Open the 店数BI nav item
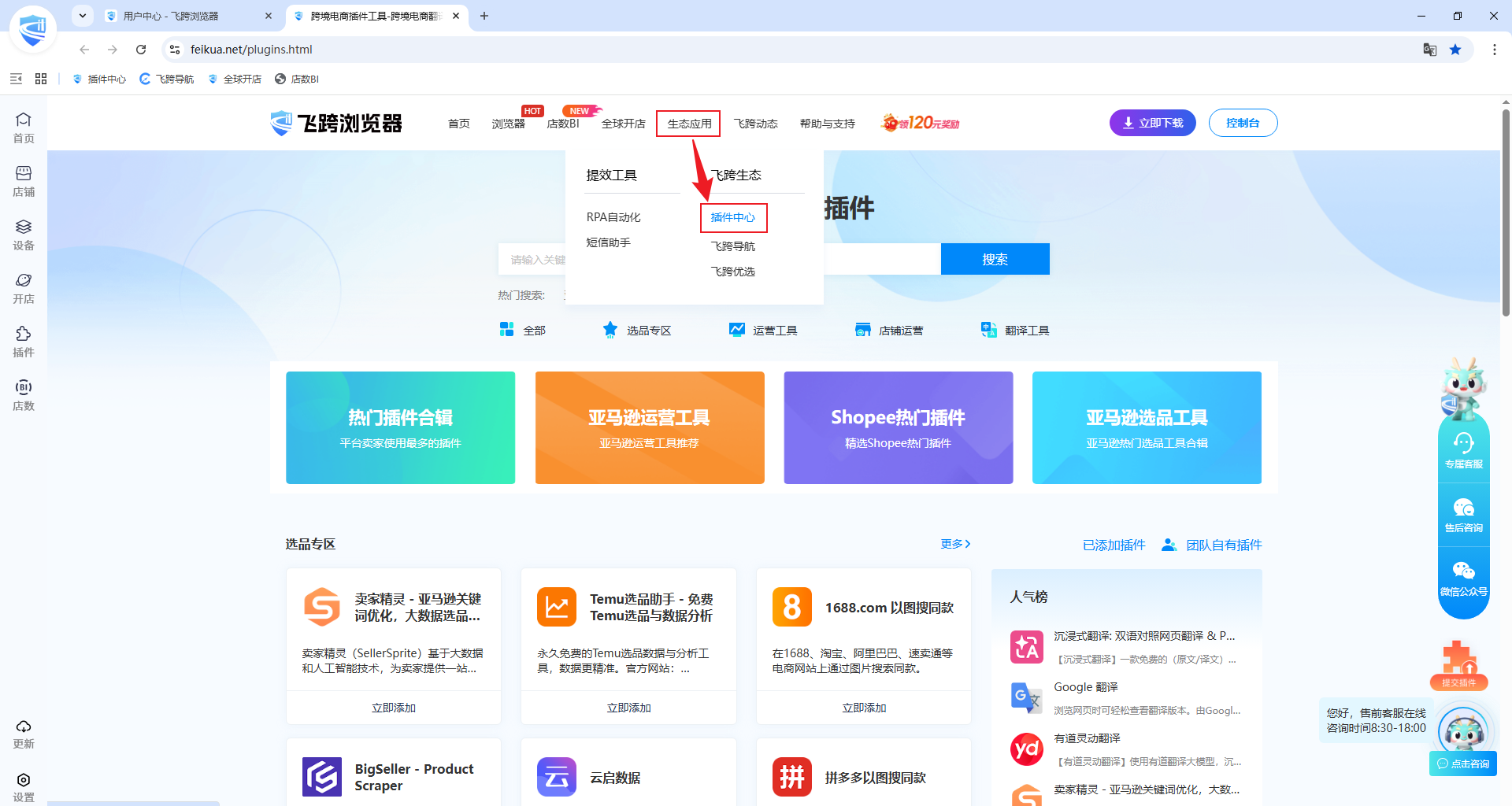This screenshot has width=1512, height=806. pyautogui.click(x=563, y=124)
